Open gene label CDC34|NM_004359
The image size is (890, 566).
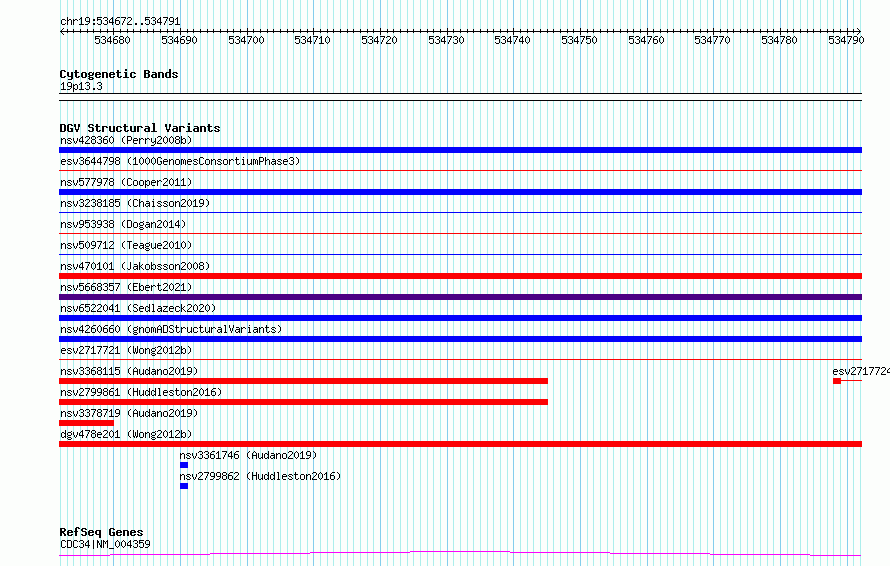click(x=105, y=544)
